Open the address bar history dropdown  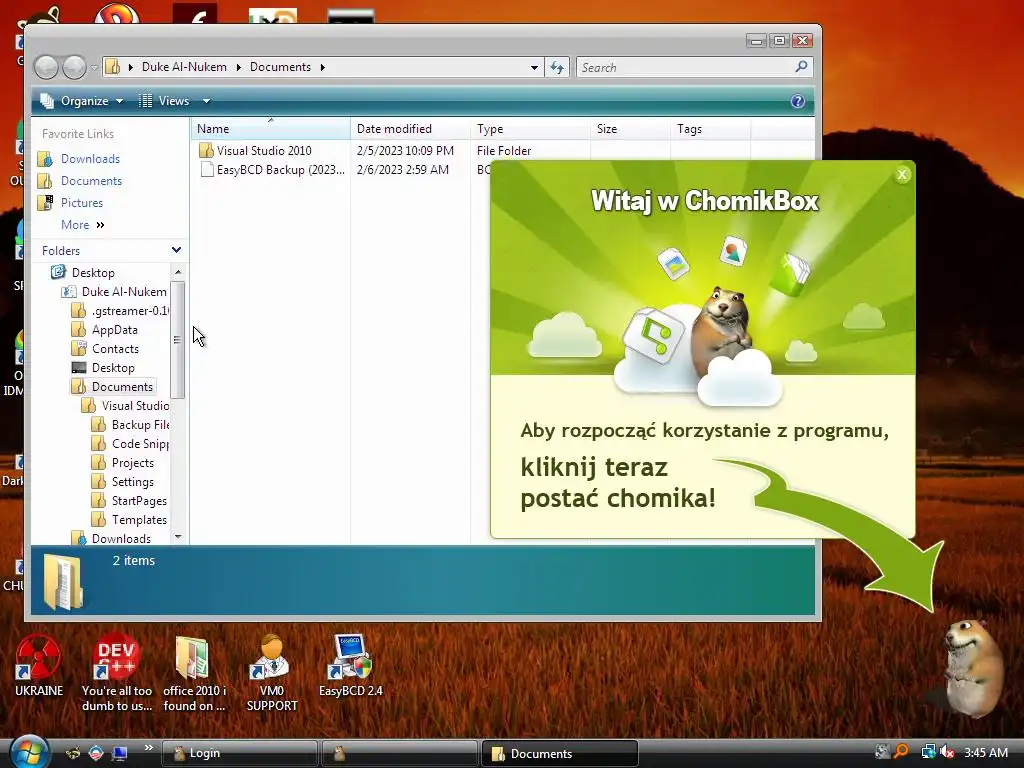point(534,67)
